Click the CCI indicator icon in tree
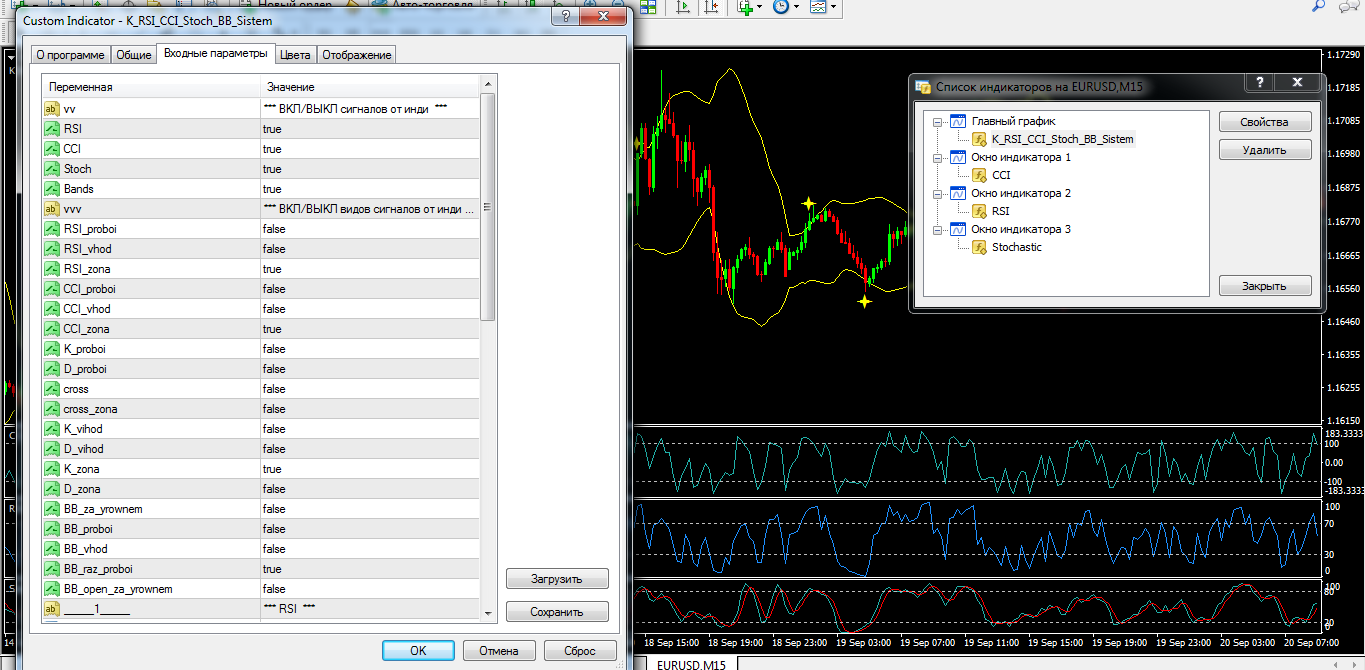This screenshot has height=670, width=1365. [x=979, y=175]
